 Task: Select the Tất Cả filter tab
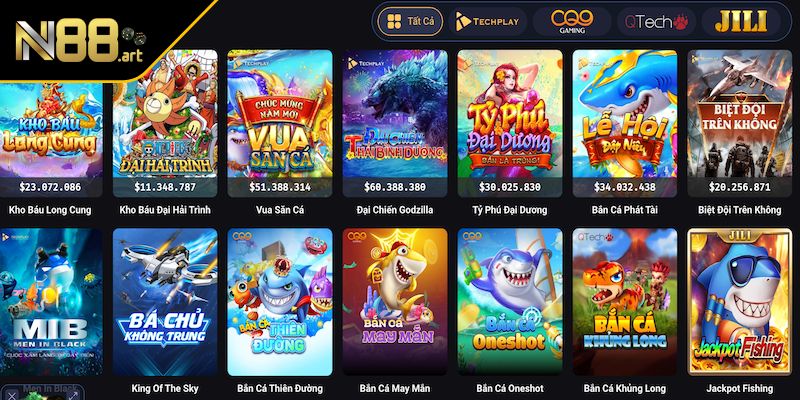(410, 21)
